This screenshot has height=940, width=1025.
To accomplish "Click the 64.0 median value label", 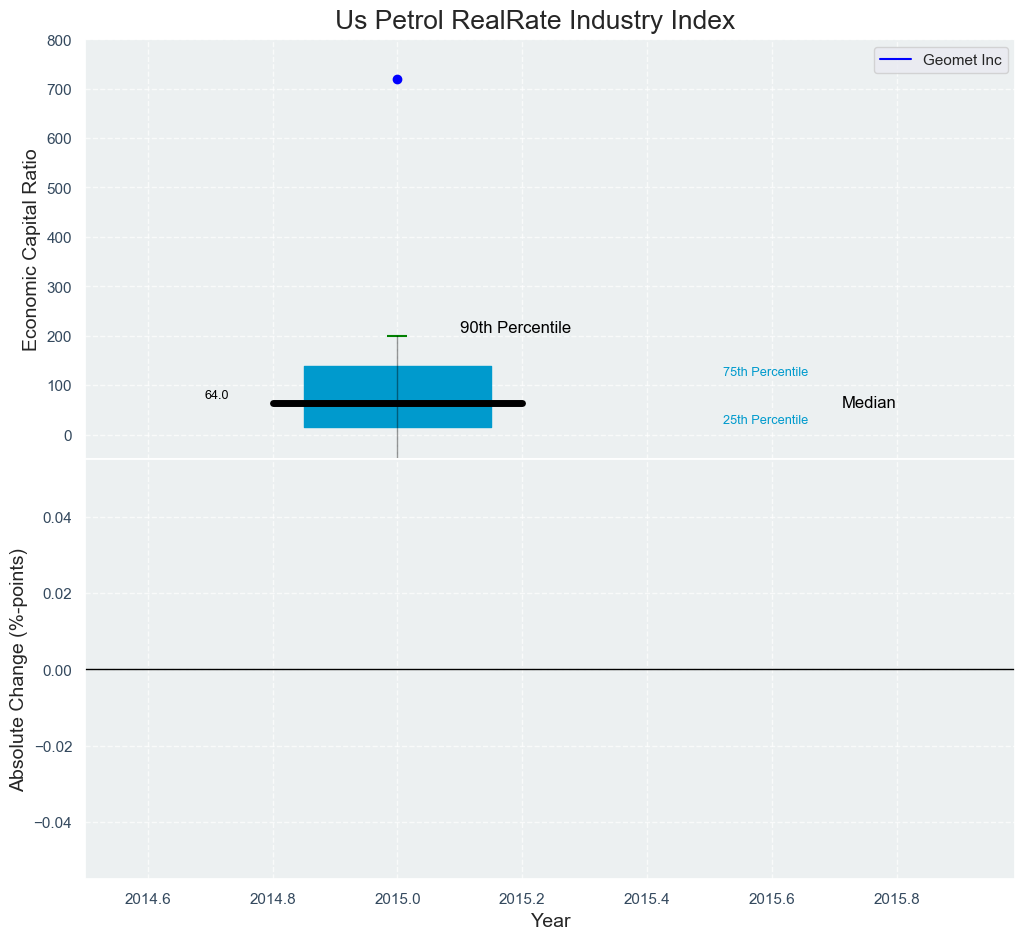I will (x=216, y=395).
